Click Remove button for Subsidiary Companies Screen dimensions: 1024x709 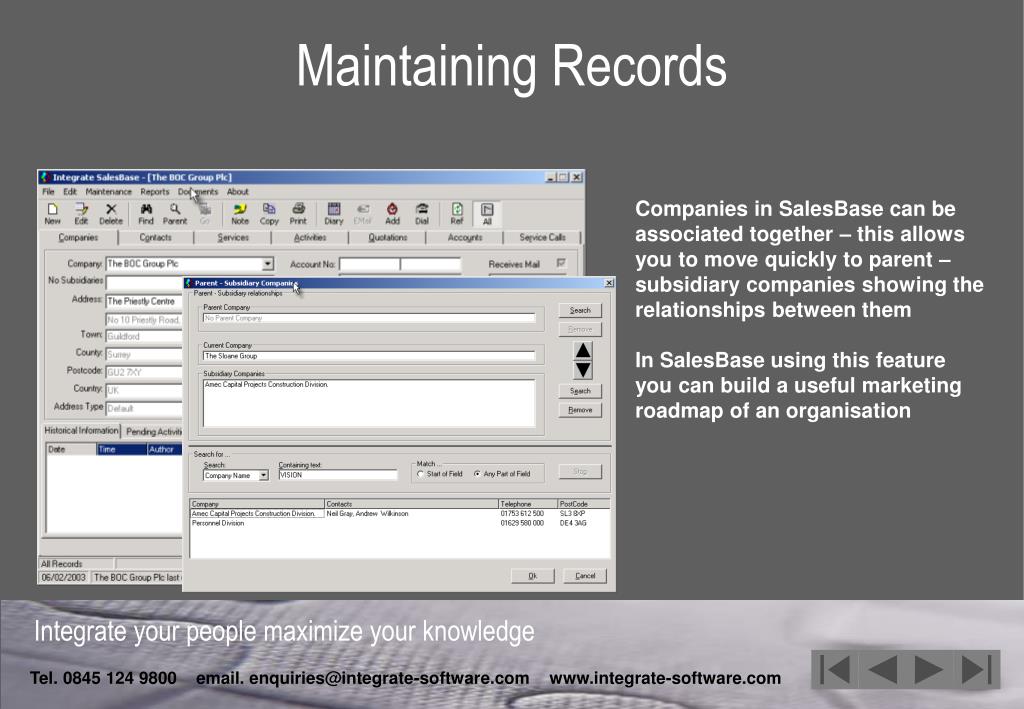580,410
